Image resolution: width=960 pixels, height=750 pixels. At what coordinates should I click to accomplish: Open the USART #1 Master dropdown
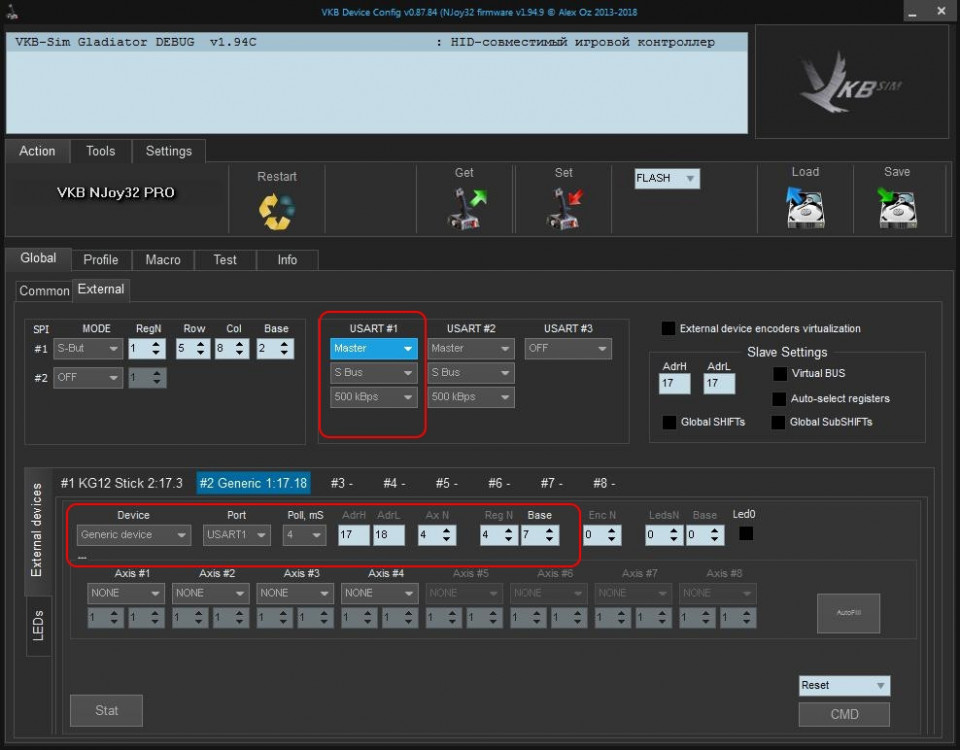(373, 349)
